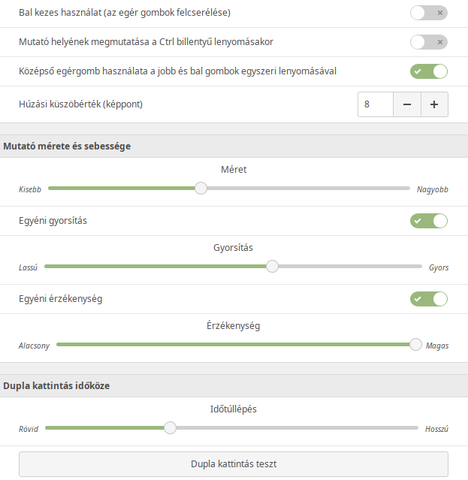Image resolution: width=468 pixels, height=480 pixels.
Task: Turn off Egyéni gyorsítás switch
Action: 429,221
